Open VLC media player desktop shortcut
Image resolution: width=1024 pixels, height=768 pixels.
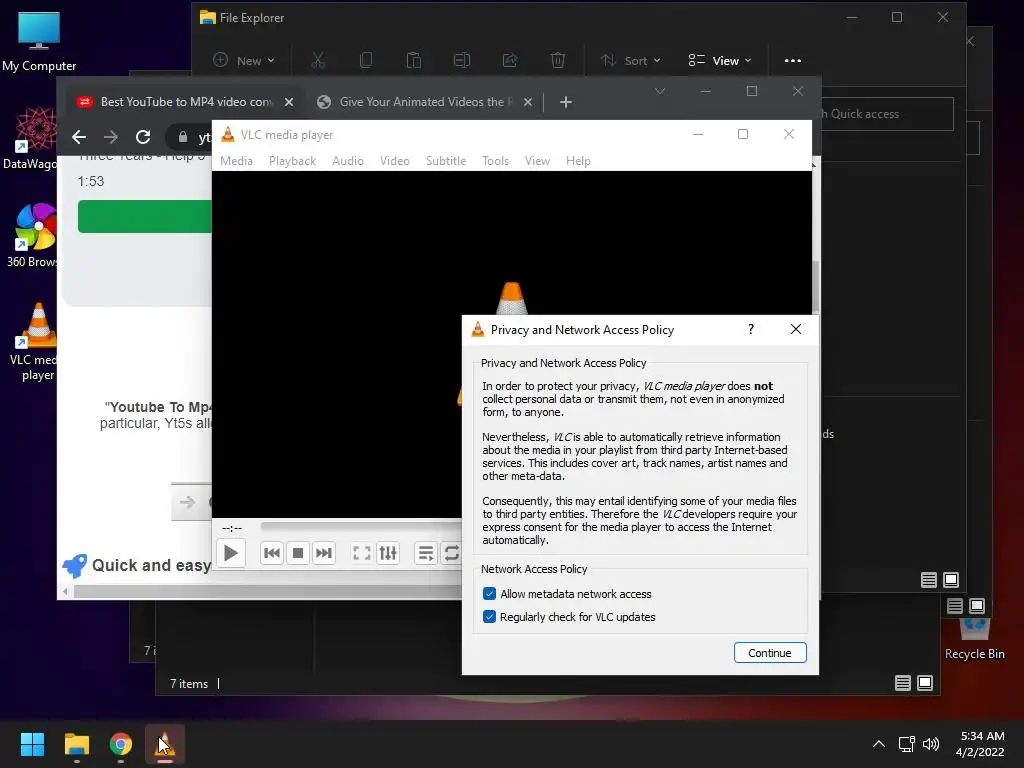click(x=35, y=342)
